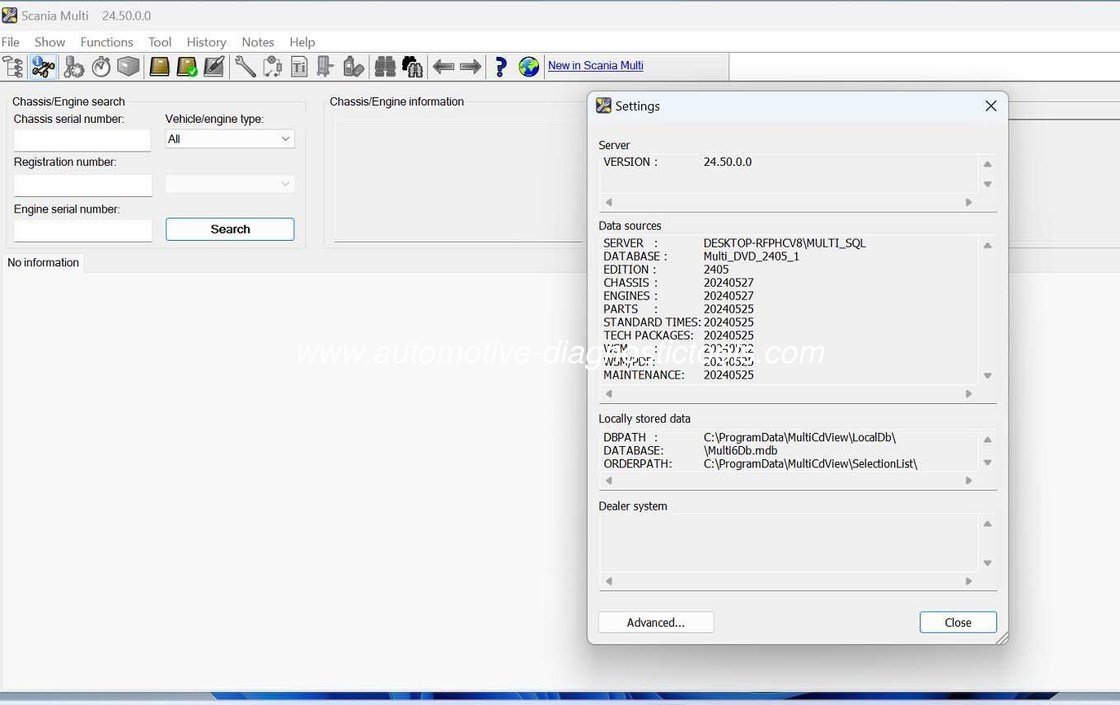Open the History menu
The height and width of the screenshot is (705, 1120).
(x=206, y=42)
